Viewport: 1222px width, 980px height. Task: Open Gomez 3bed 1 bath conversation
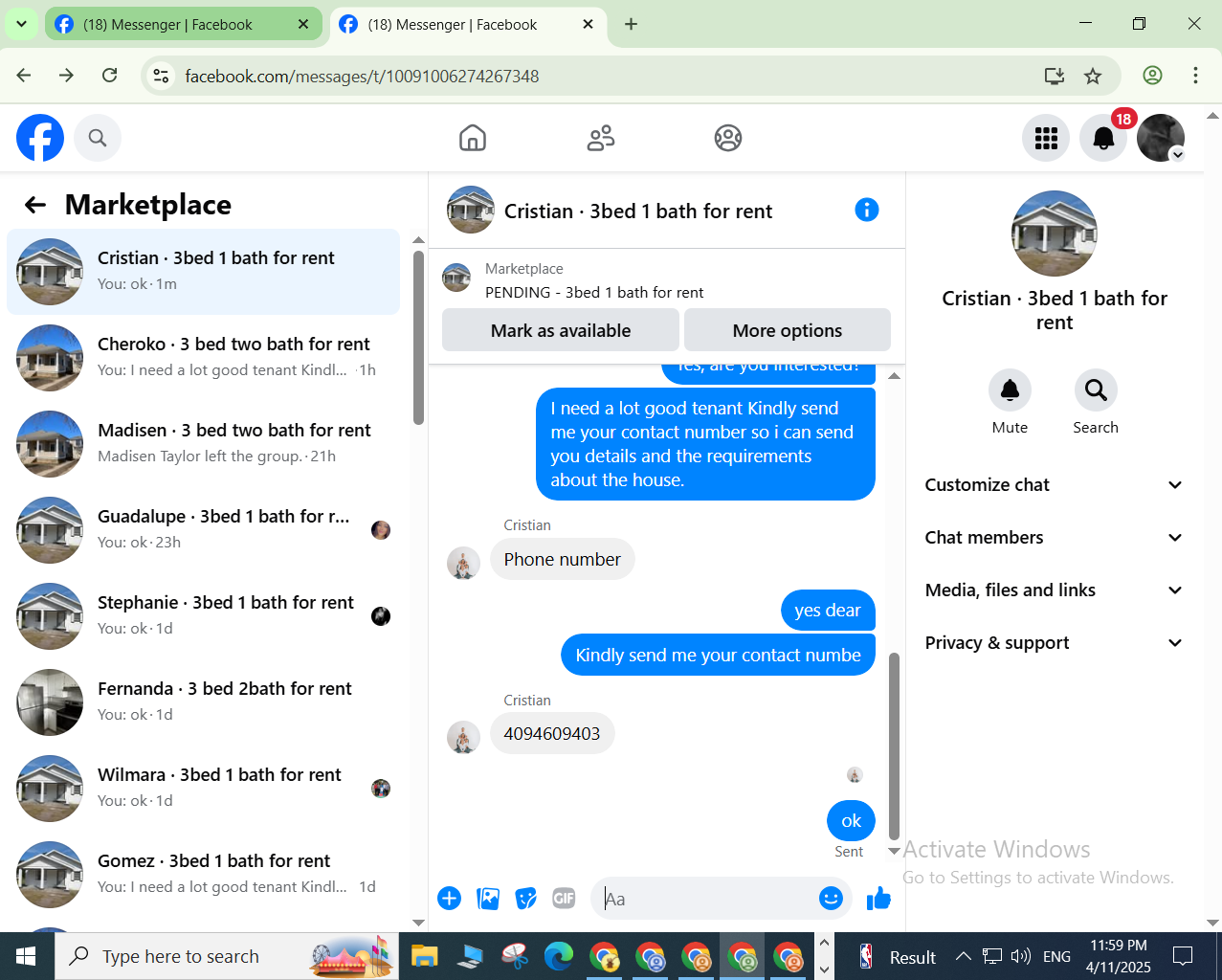[203, 875]
